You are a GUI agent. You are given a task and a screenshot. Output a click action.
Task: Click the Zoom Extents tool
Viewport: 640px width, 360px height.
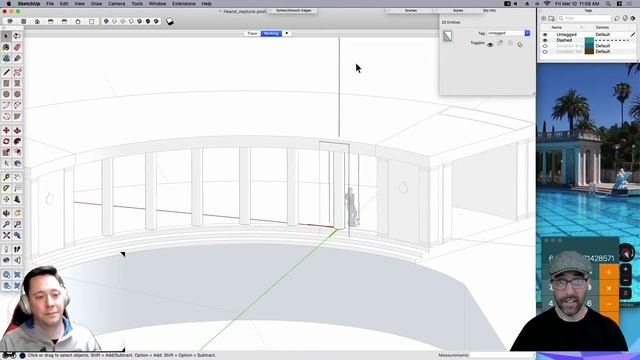coord(6,236)
